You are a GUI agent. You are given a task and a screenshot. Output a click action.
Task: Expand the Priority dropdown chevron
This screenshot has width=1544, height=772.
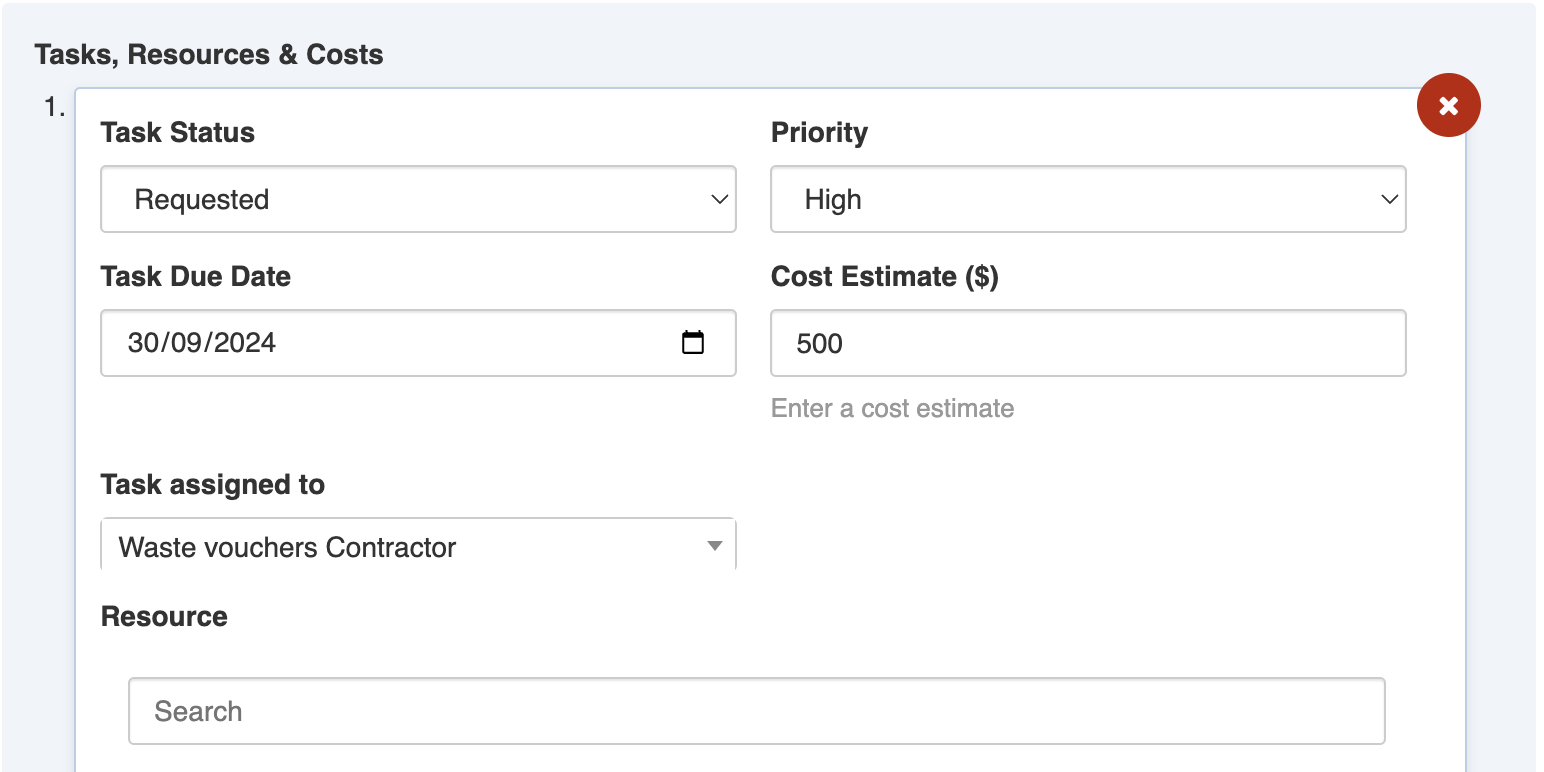point(1389,200)
